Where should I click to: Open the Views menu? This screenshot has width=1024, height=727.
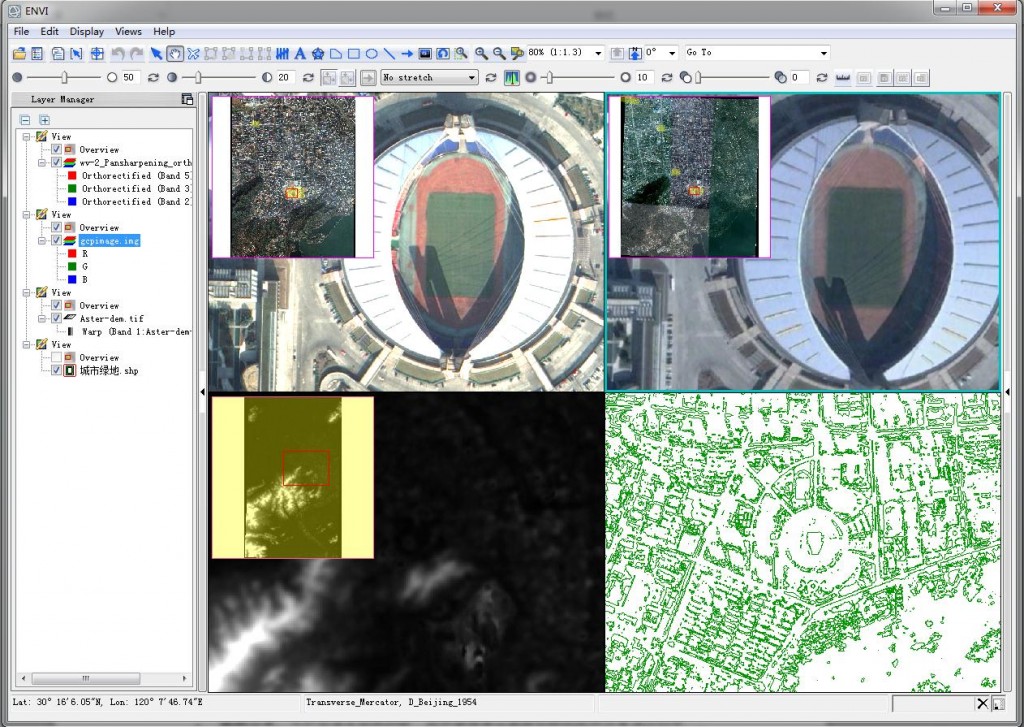[x=128, y=32]
